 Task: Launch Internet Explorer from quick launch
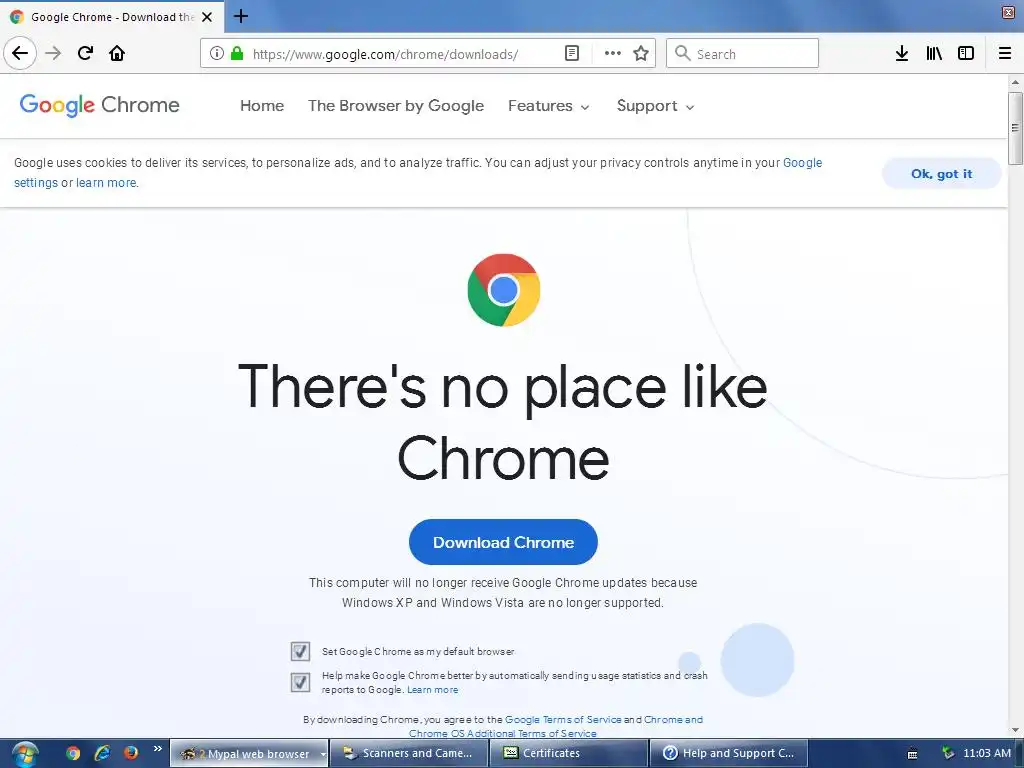(x=102, y=753)
